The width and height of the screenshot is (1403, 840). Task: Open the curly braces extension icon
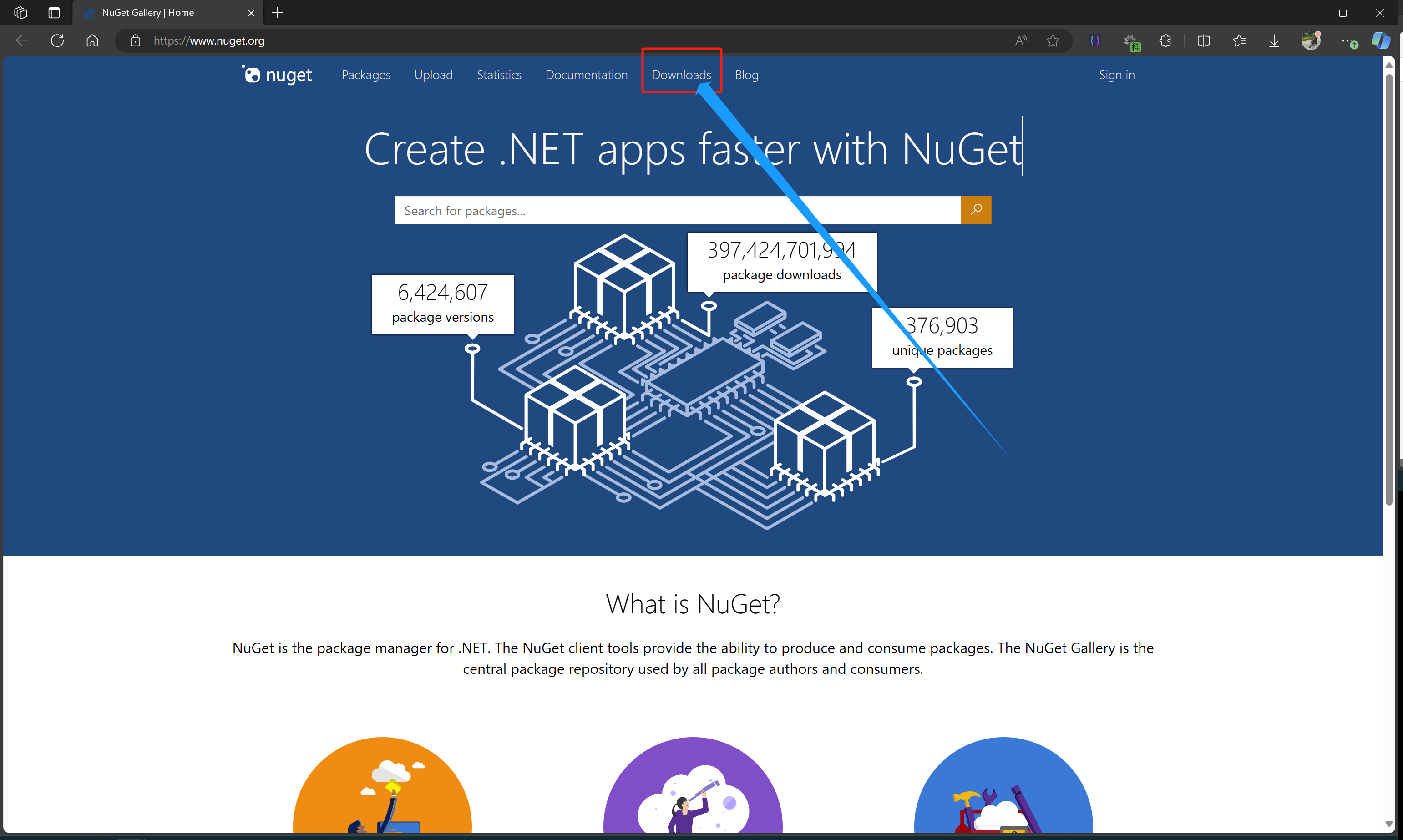1095,41
